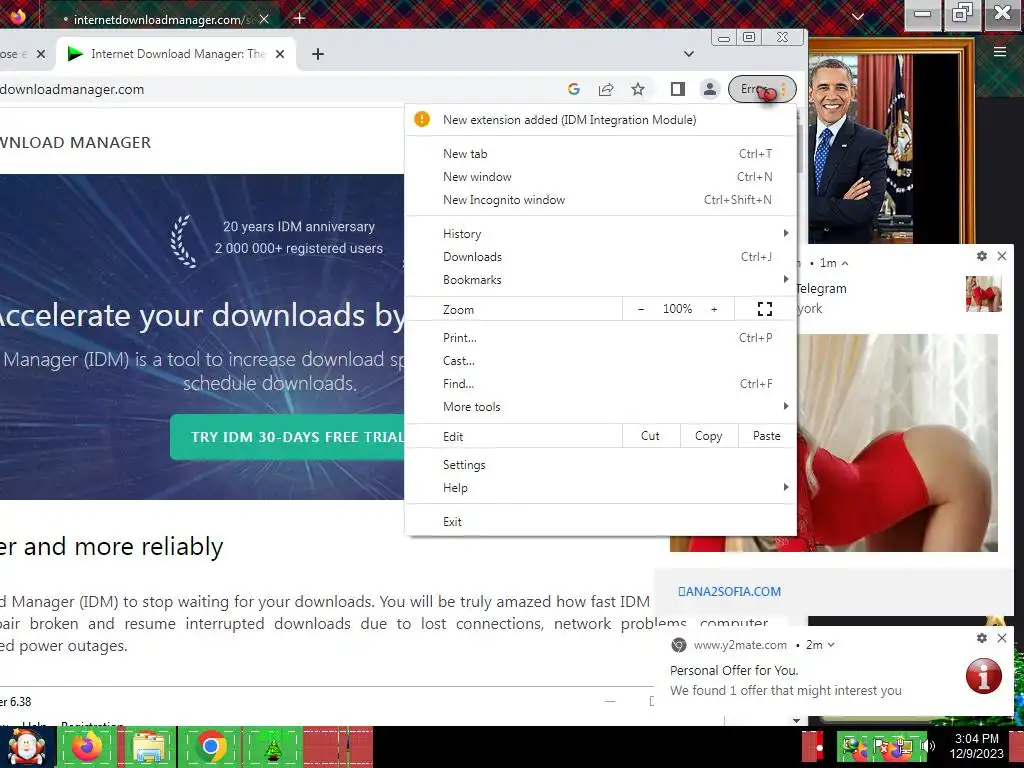This screenshot has height=768, width=1024.
Task: Decrease zoom with the minus button
Action: (x=641, y=309)
